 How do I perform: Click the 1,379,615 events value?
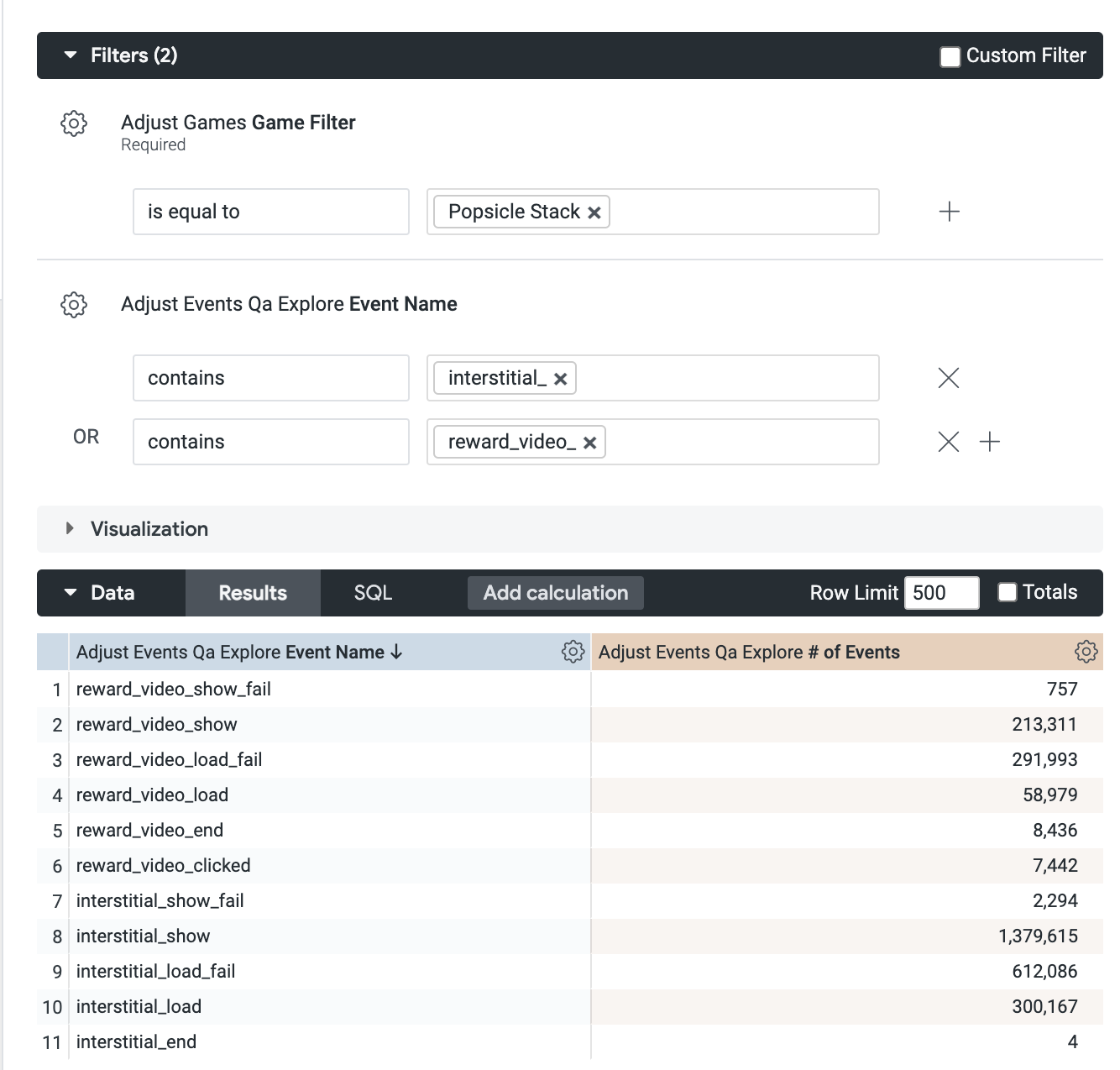click(1038, 936)
